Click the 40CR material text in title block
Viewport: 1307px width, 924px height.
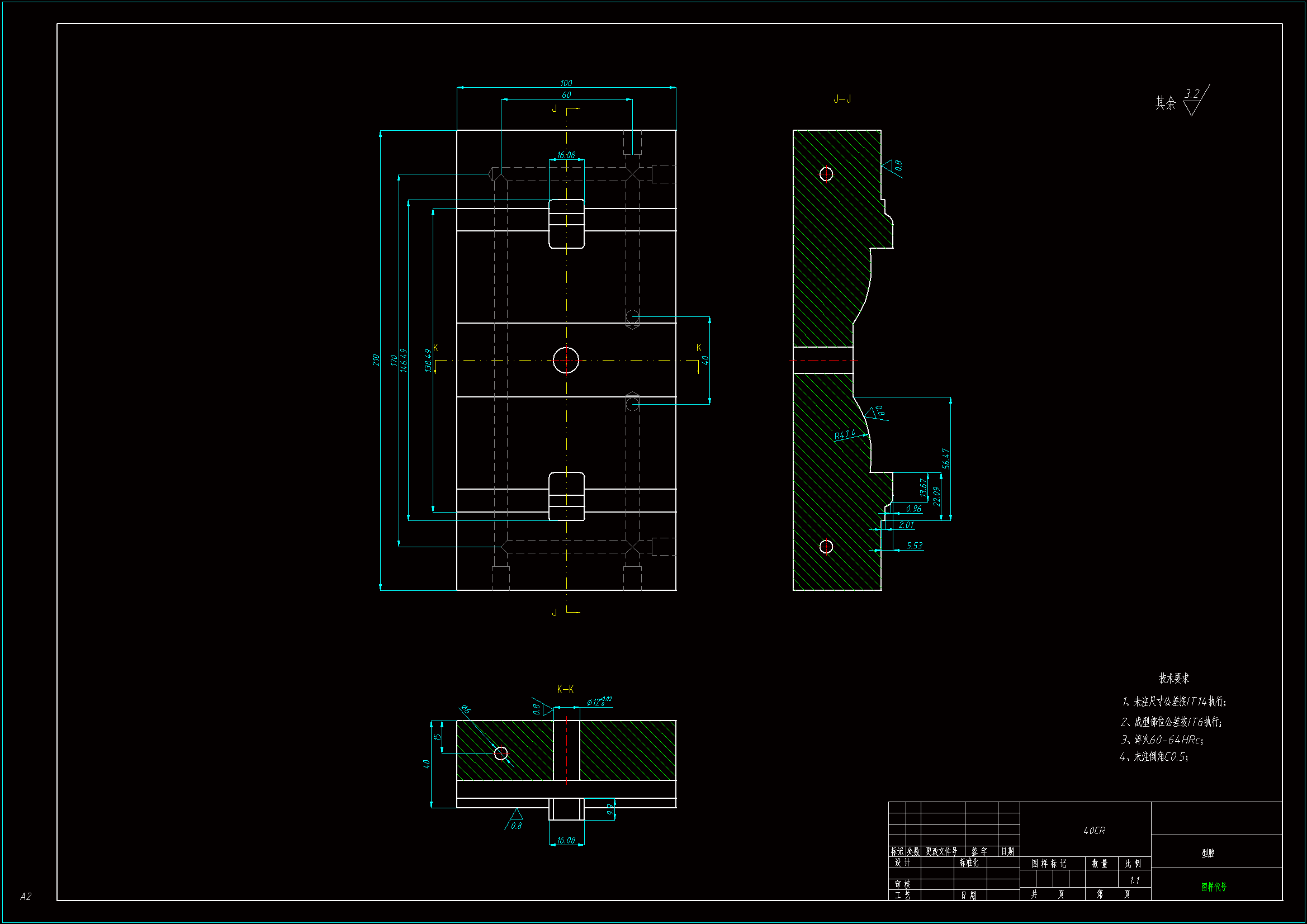pyautogui.click(x=1093, y=831)
